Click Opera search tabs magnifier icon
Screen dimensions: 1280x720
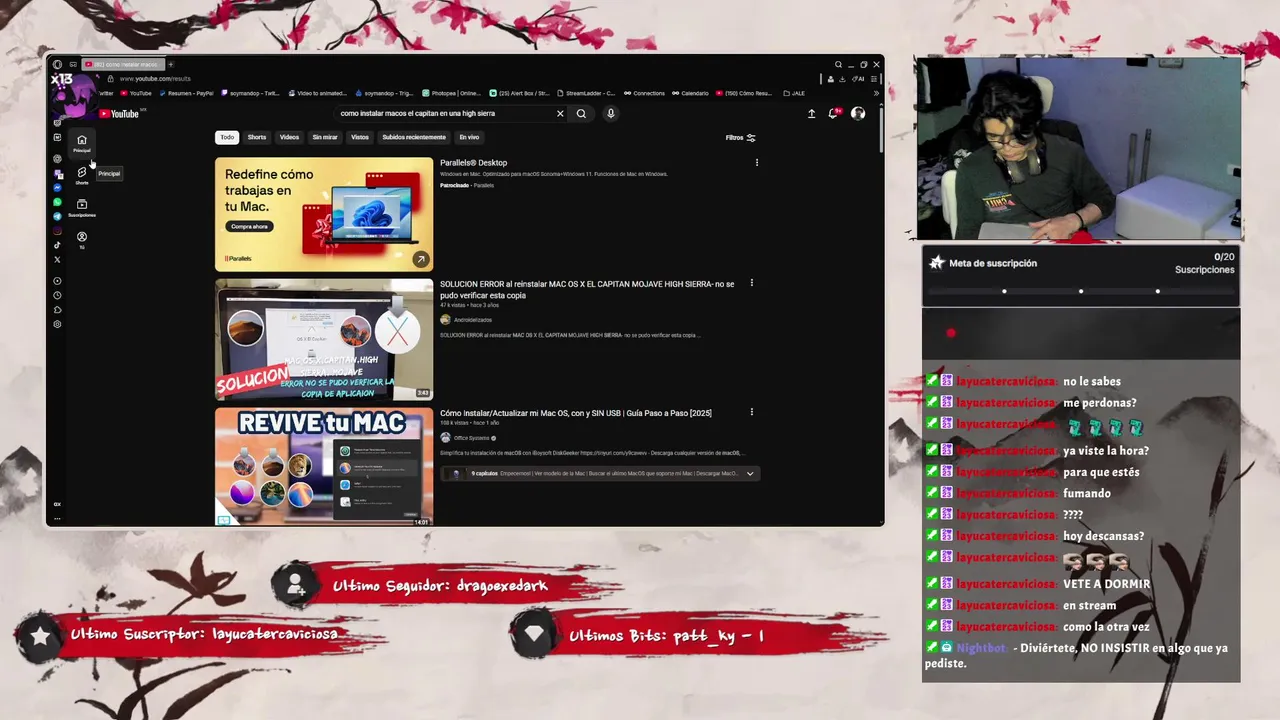(x=838, y=64)
